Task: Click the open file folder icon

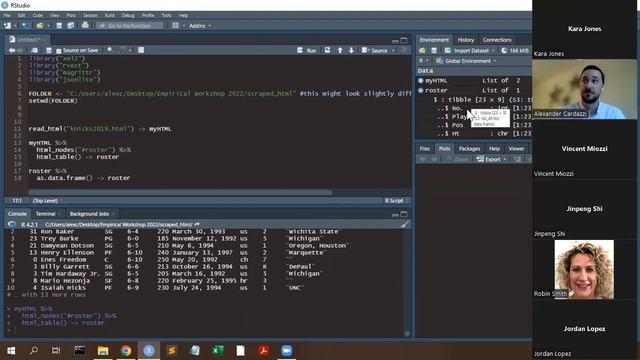Action: coord(40,26)
